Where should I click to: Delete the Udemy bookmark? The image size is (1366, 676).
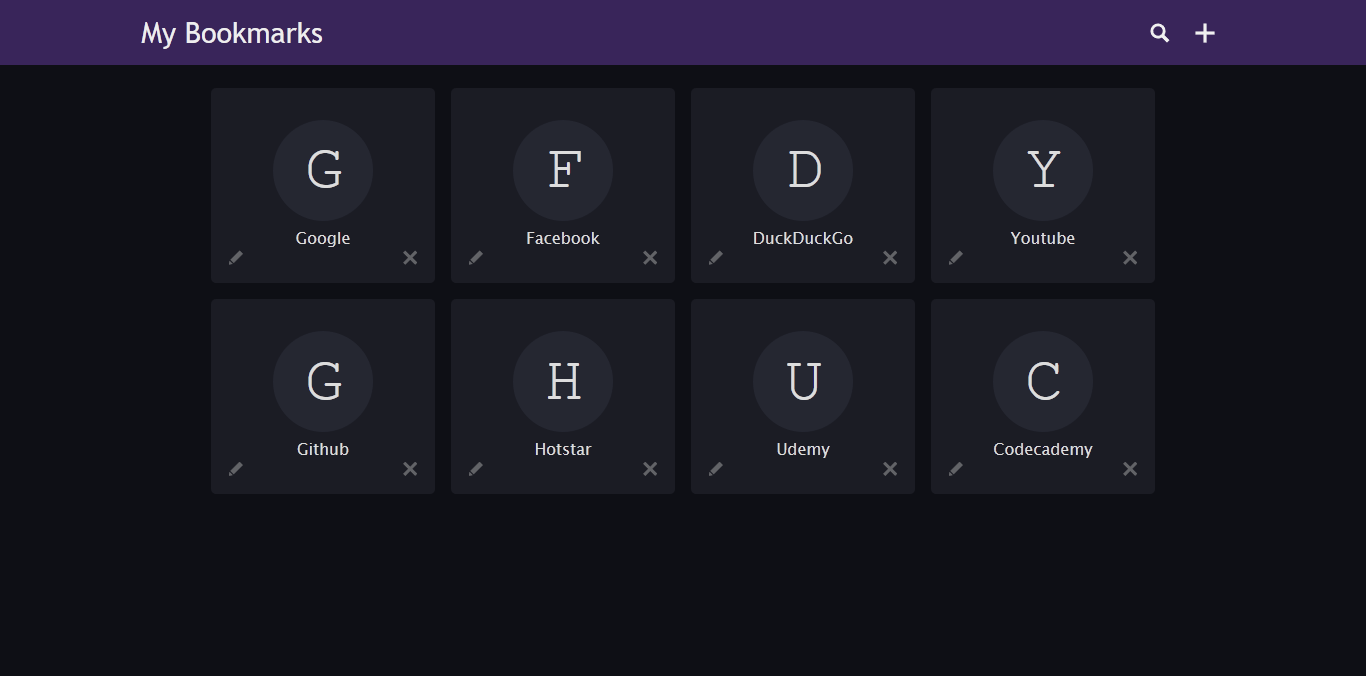click(890, 469)
